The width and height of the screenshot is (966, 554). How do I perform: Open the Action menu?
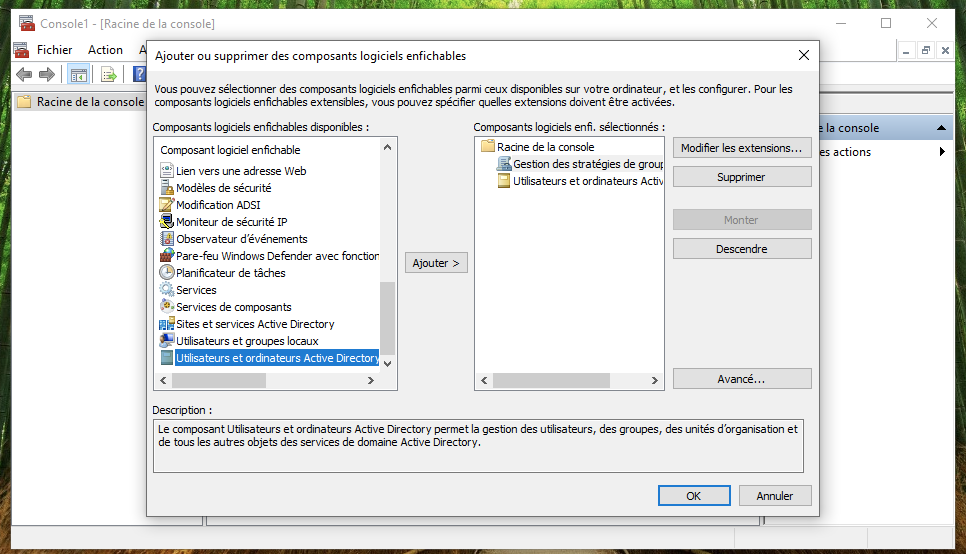click(x=105, y=50)
